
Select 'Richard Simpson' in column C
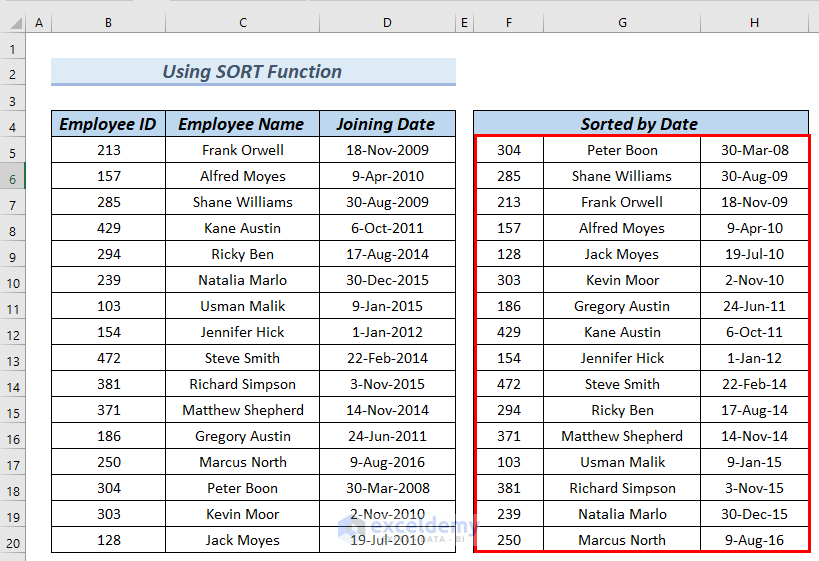(242, 384)
